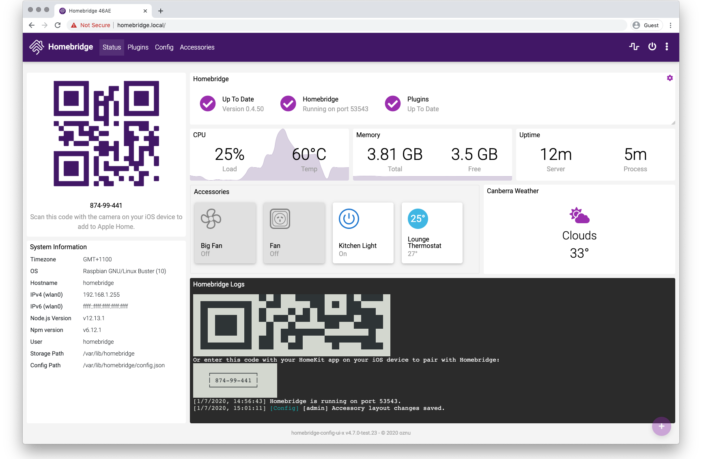The height and width of the screenshot is (459, 702).
Task: Click the Canberra weather cloud icon
Action: pos(579,215)
